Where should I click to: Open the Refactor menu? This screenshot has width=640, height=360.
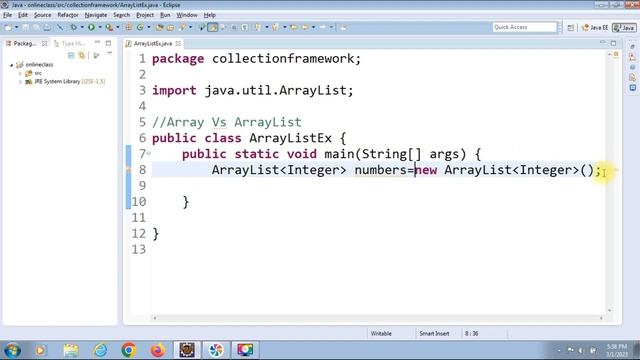point(68,15)
